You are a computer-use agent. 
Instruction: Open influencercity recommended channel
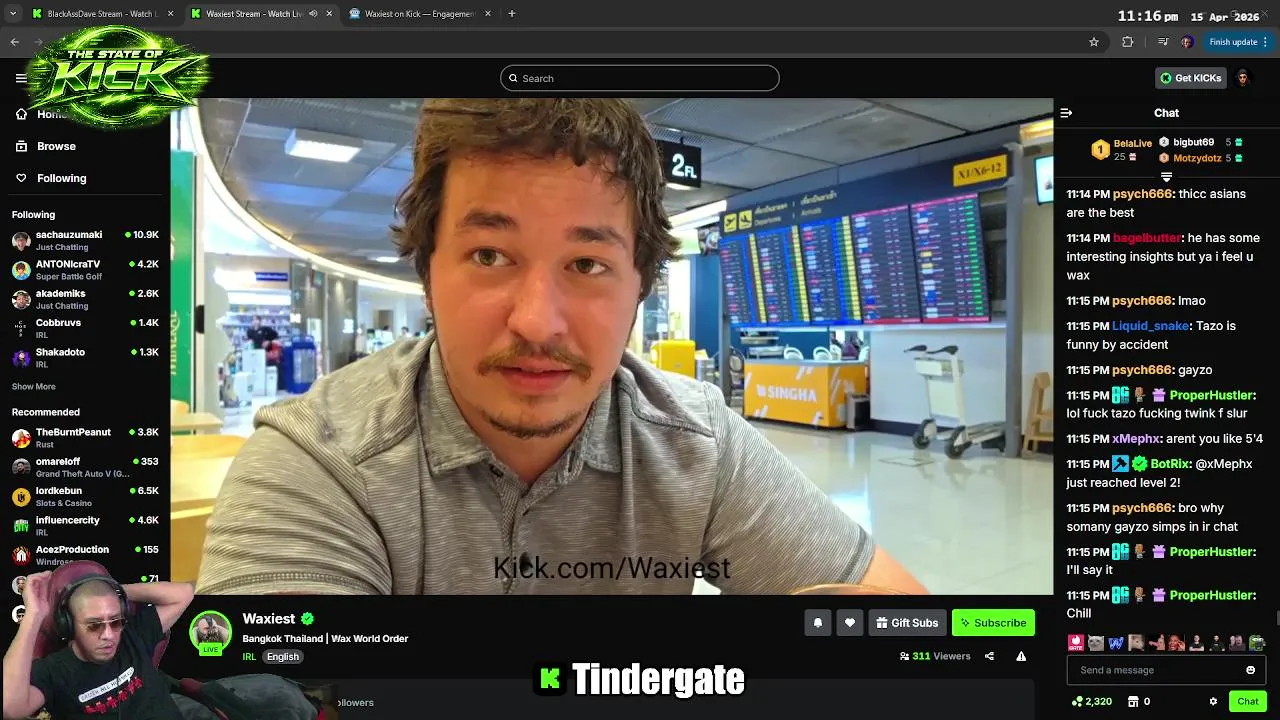(x=85, y=525)
